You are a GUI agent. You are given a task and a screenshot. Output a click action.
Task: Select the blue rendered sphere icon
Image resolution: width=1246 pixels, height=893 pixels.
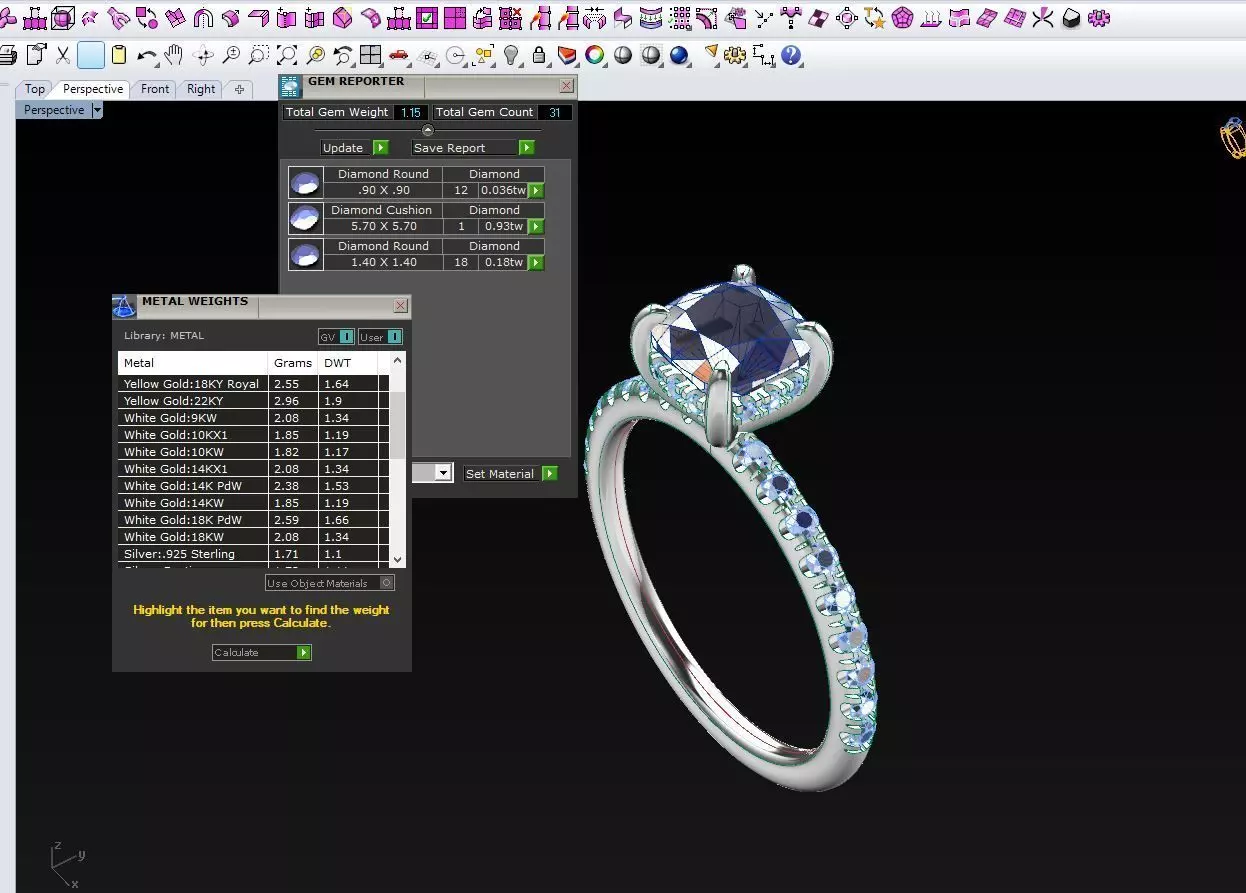coord(679,55)
